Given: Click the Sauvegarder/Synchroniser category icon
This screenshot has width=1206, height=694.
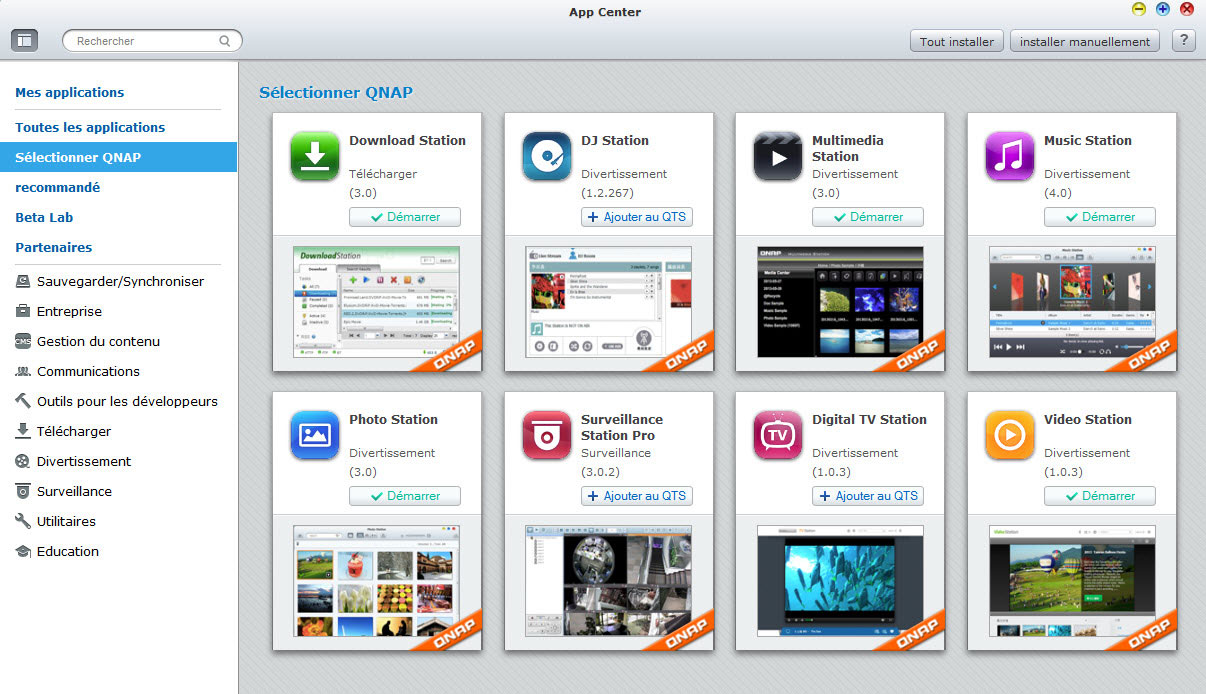Looking at the screenshot, I should point(23,282).
